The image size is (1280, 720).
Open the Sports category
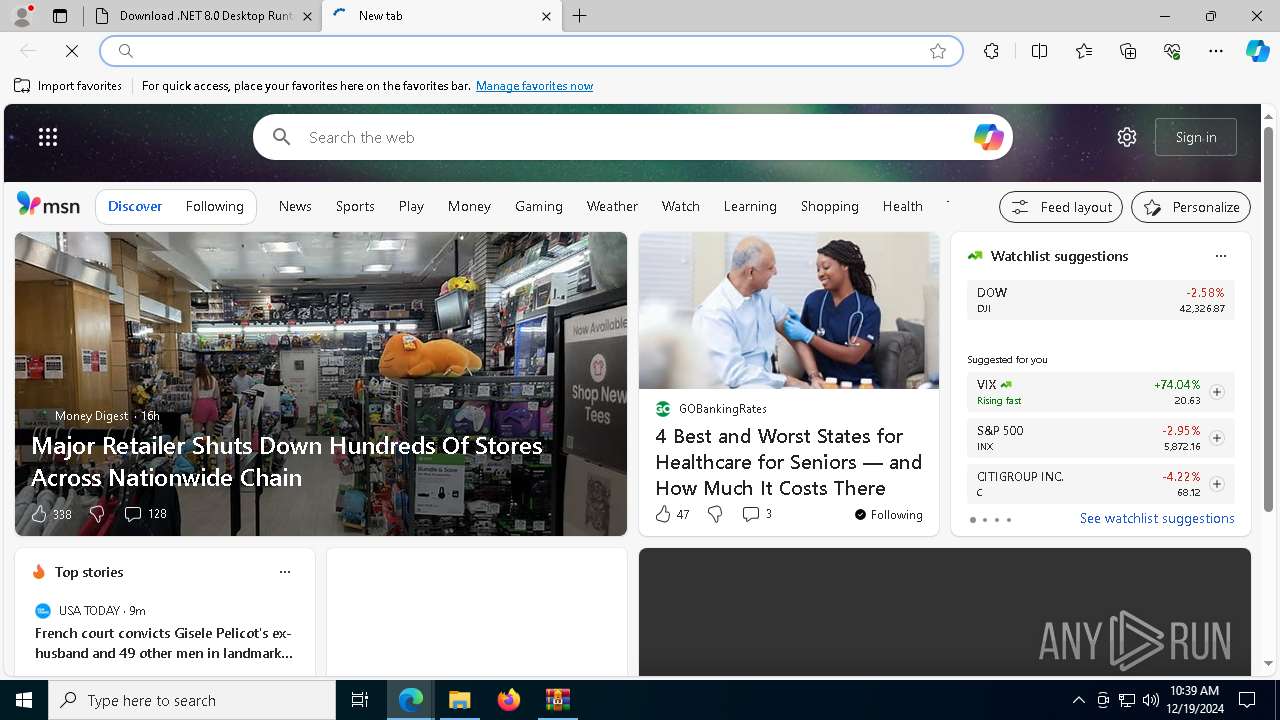click(355, 206)
